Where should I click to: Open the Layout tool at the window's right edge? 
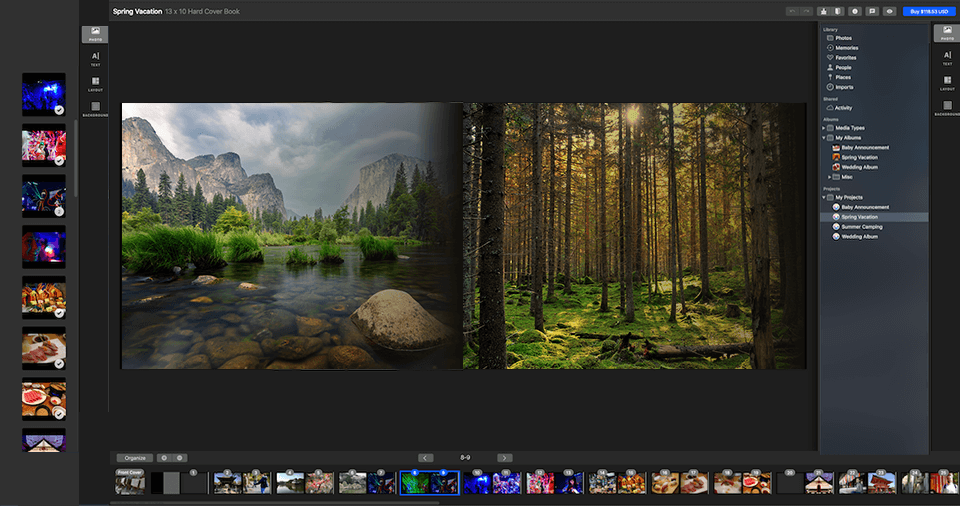point(947,83)
